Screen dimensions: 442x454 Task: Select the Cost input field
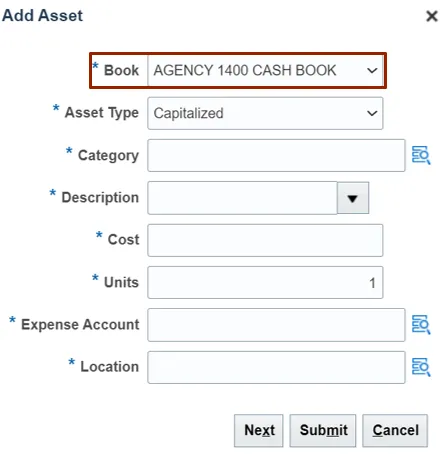point(265,240)
